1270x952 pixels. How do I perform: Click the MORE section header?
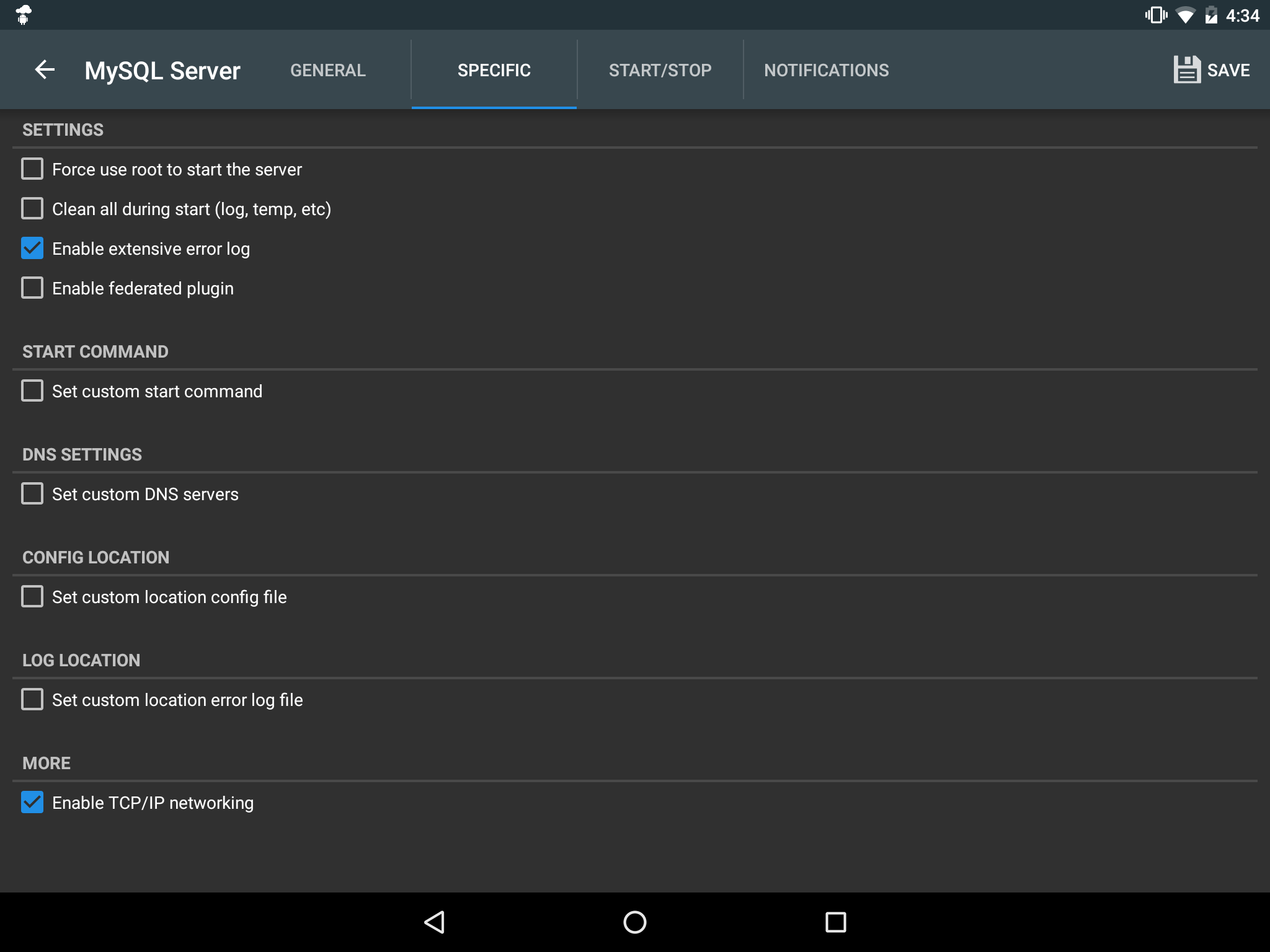[47, 763]
